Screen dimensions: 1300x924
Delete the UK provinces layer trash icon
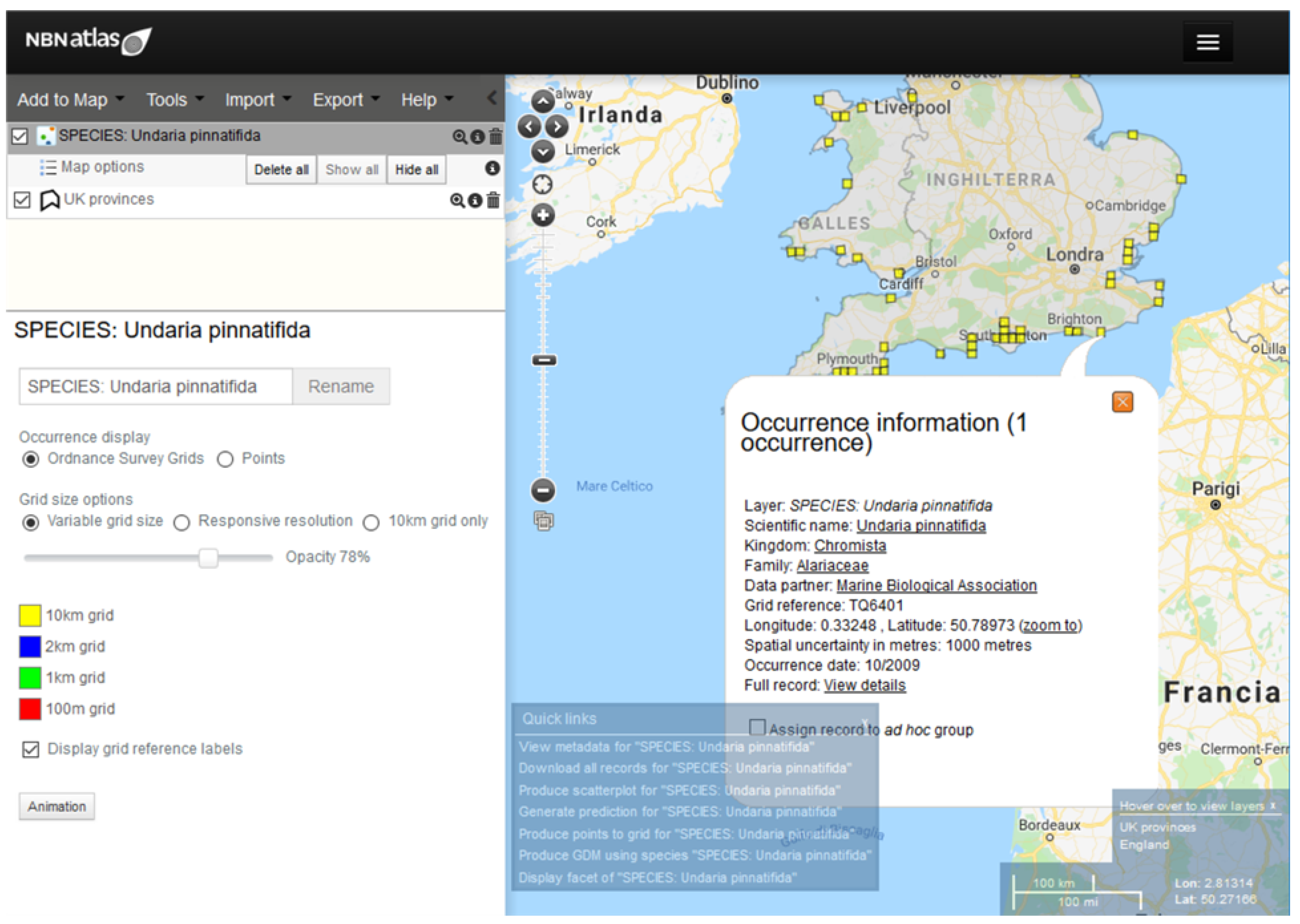(494, 200)
